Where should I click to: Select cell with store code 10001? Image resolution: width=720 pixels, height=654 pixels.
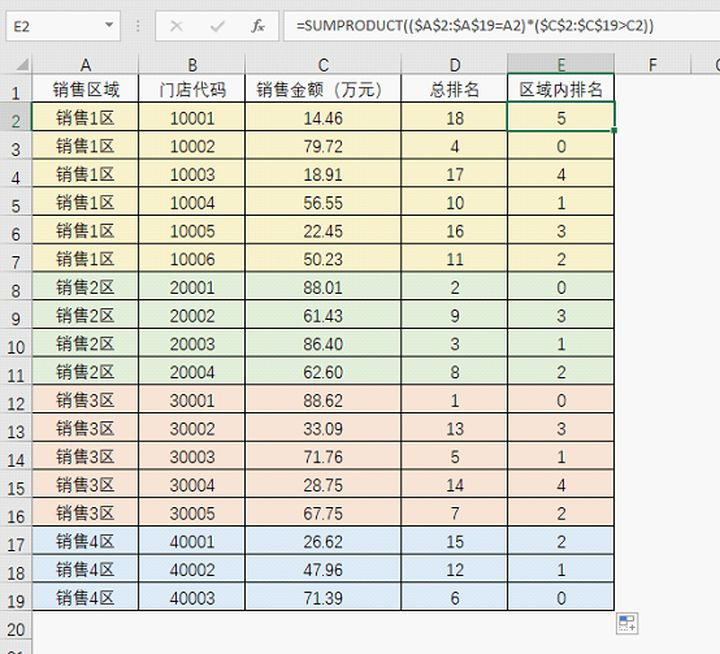click(x=192, y=118)
